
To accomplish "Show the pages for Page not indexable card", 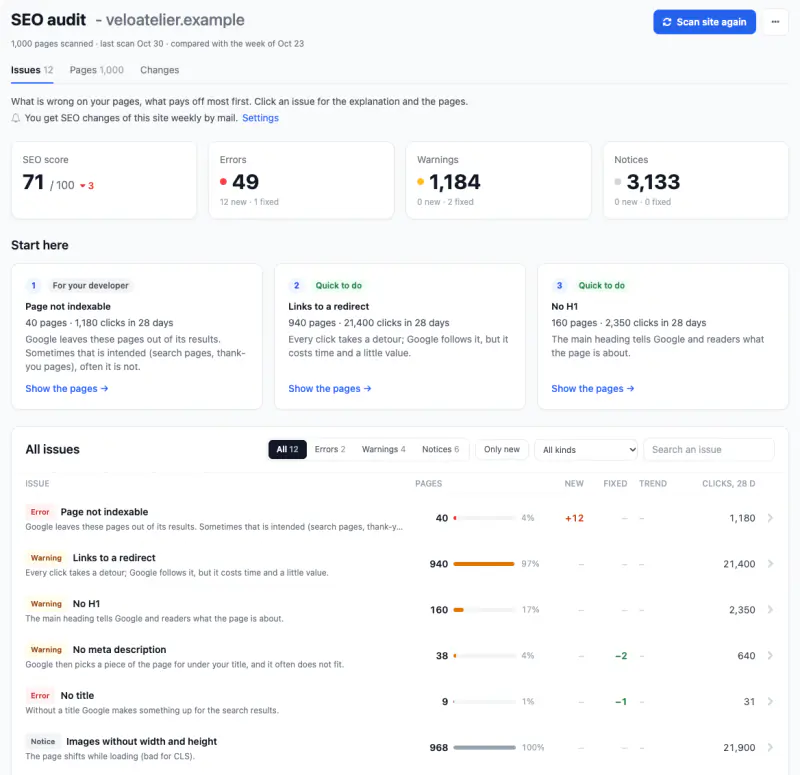I will click(x=67, y=388).
